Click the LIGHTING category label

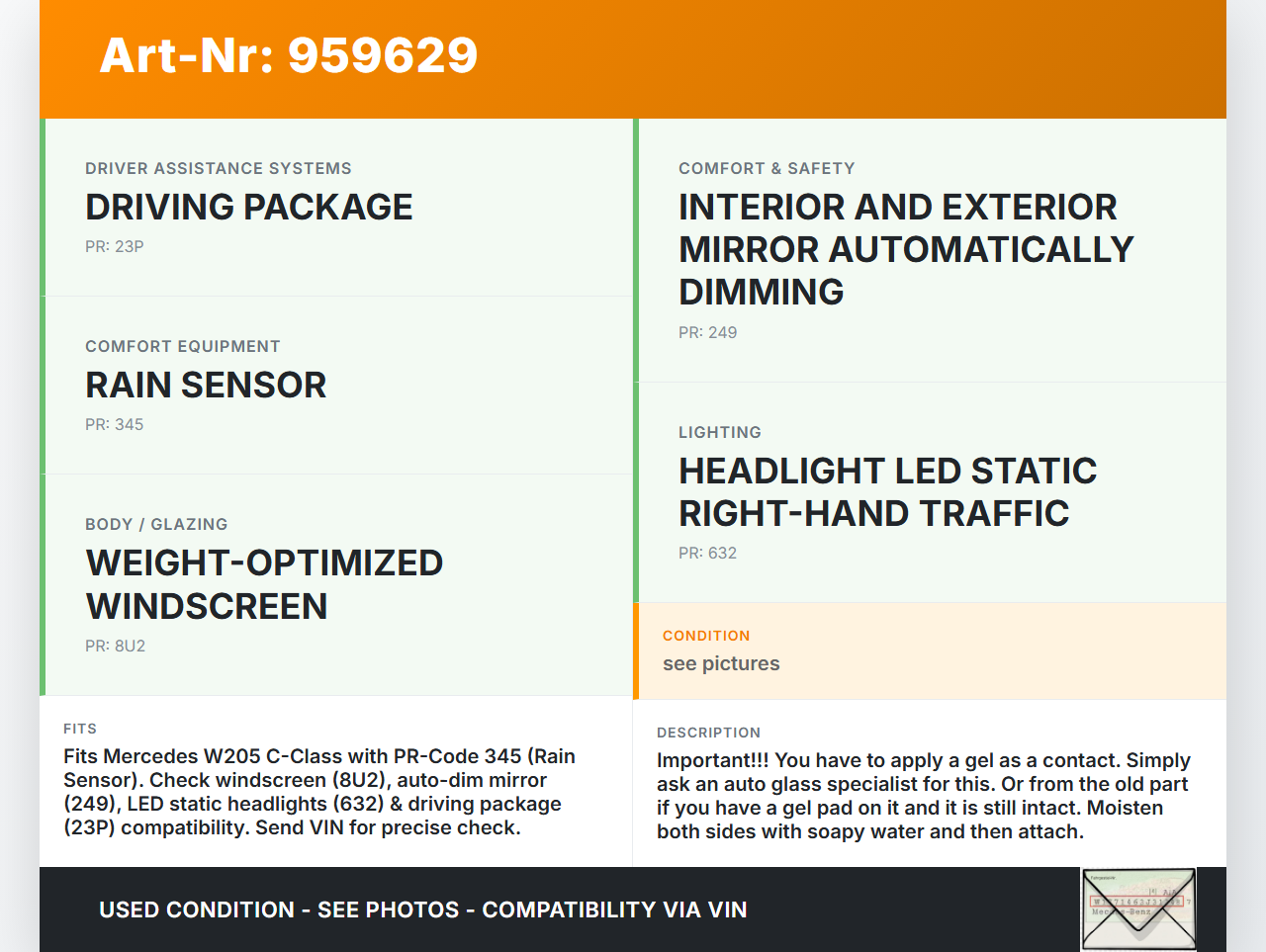click(720, 433)
